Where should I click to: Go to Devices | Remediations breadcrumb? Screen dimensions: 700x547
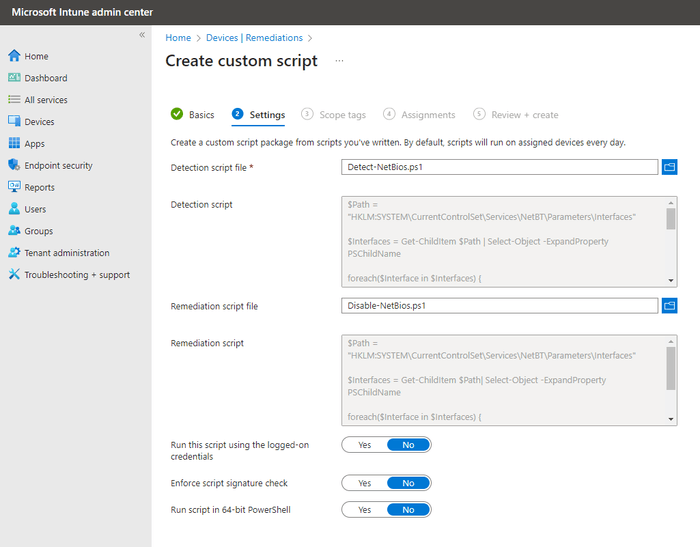[x=254, y=38]
